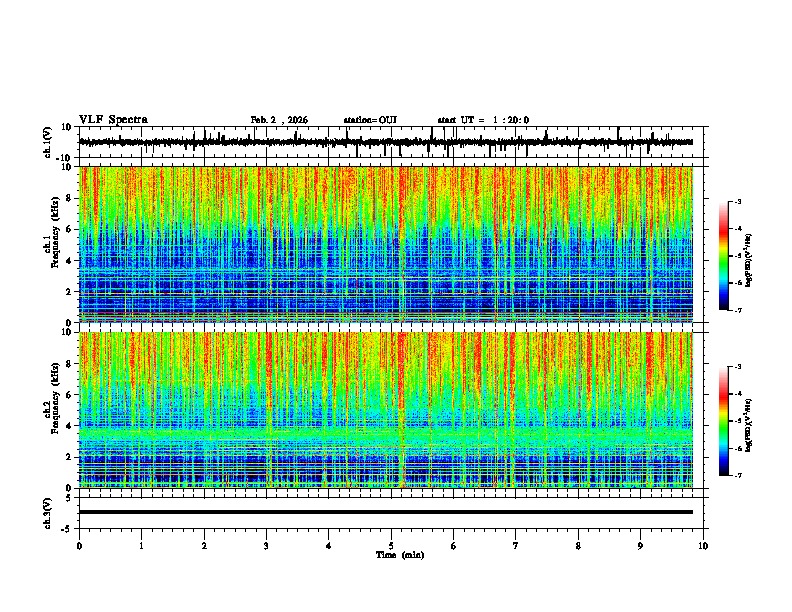Image resolution: width=792 pixels, height=612 pixels.
Task: Click the time axis tick label "0"
Action: pyautogui.click(x=79, y=546)
